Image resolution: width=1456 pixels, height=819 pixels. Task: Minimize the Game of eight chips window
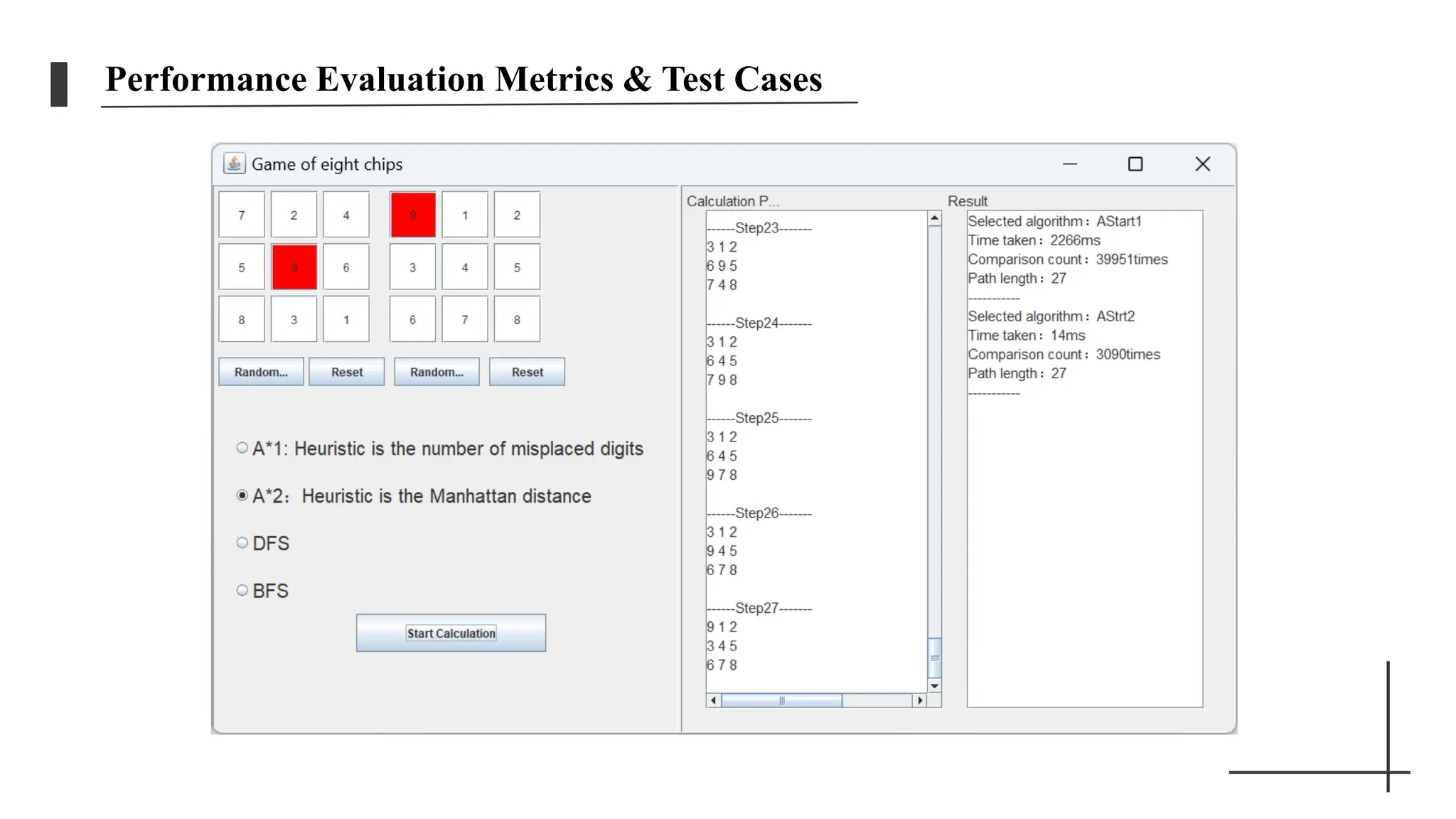[1070, 164]
